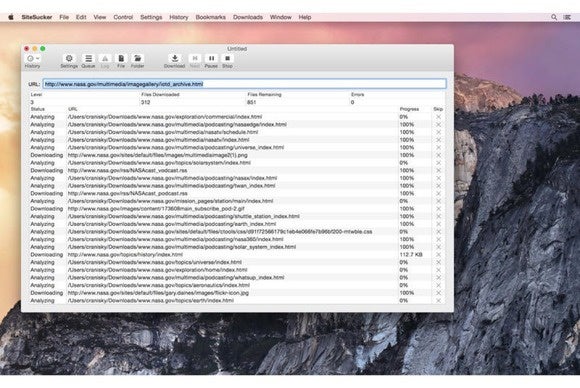580x388 pixels.
Task: Select the Files Remaining value 851
Action: [252, 102]
